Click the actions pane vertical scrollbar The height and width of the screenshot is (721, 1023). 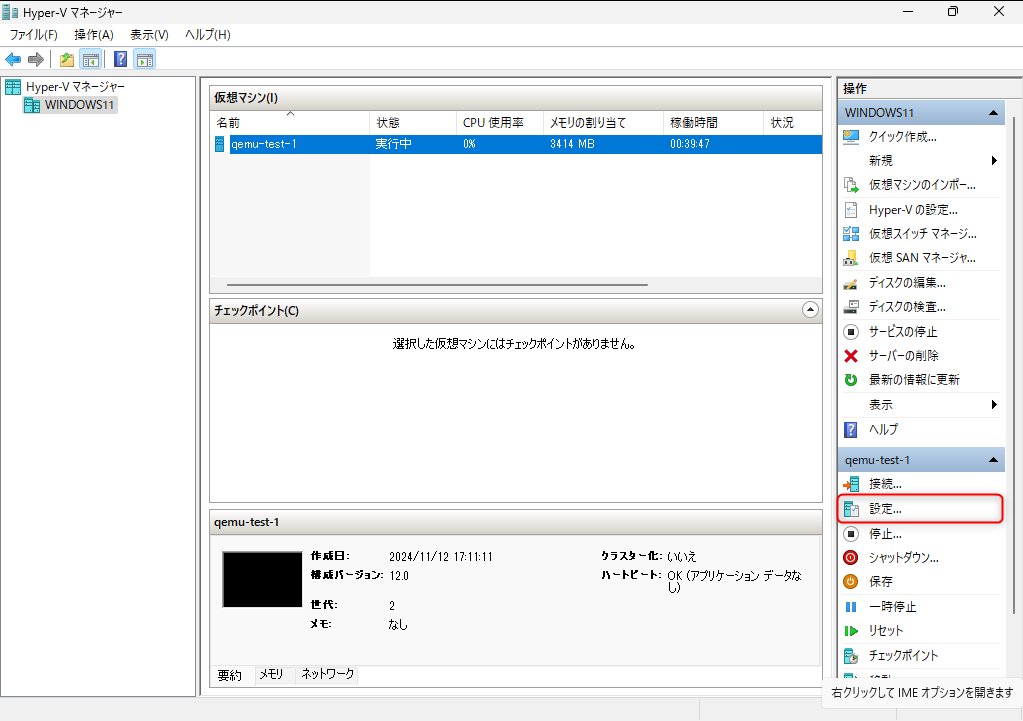(x=1013, y=365)
